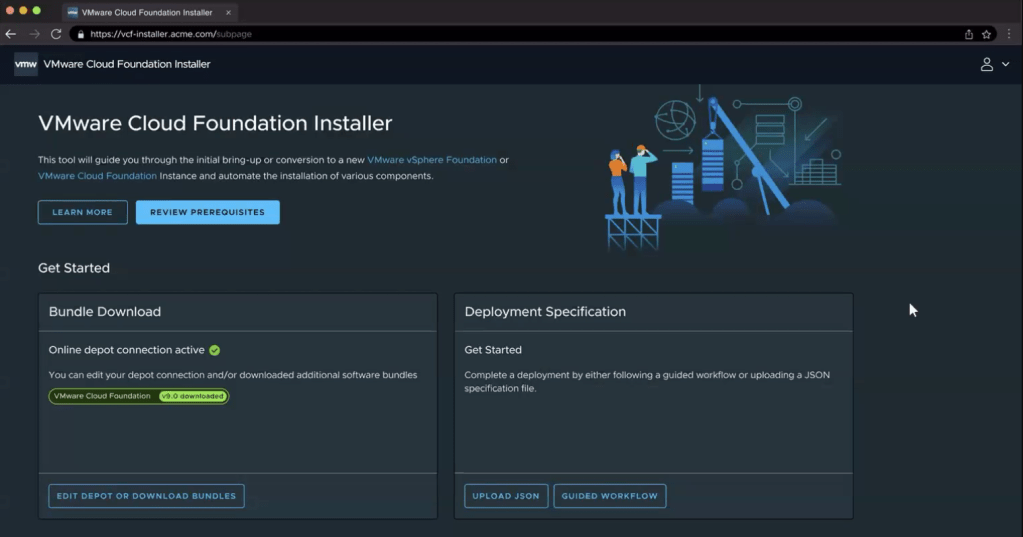Bookmark page using star icon
The height and width of the screenshot is (537, 1023).
coord(986,34)
